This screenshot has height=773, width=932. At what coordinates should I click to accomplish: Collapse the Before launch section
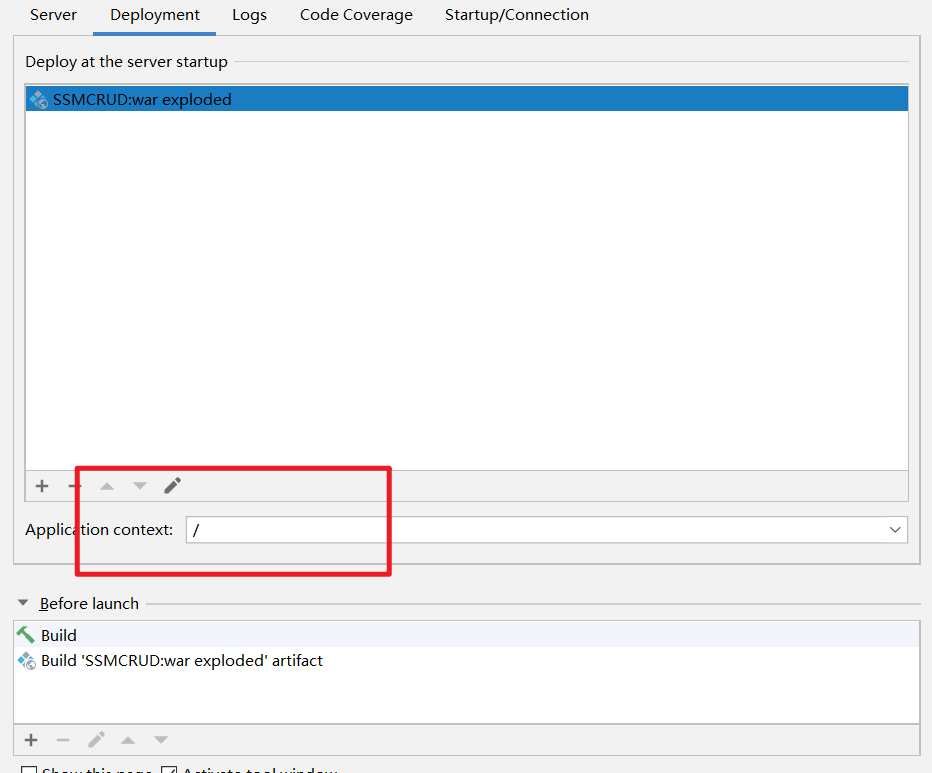point(23,603)
